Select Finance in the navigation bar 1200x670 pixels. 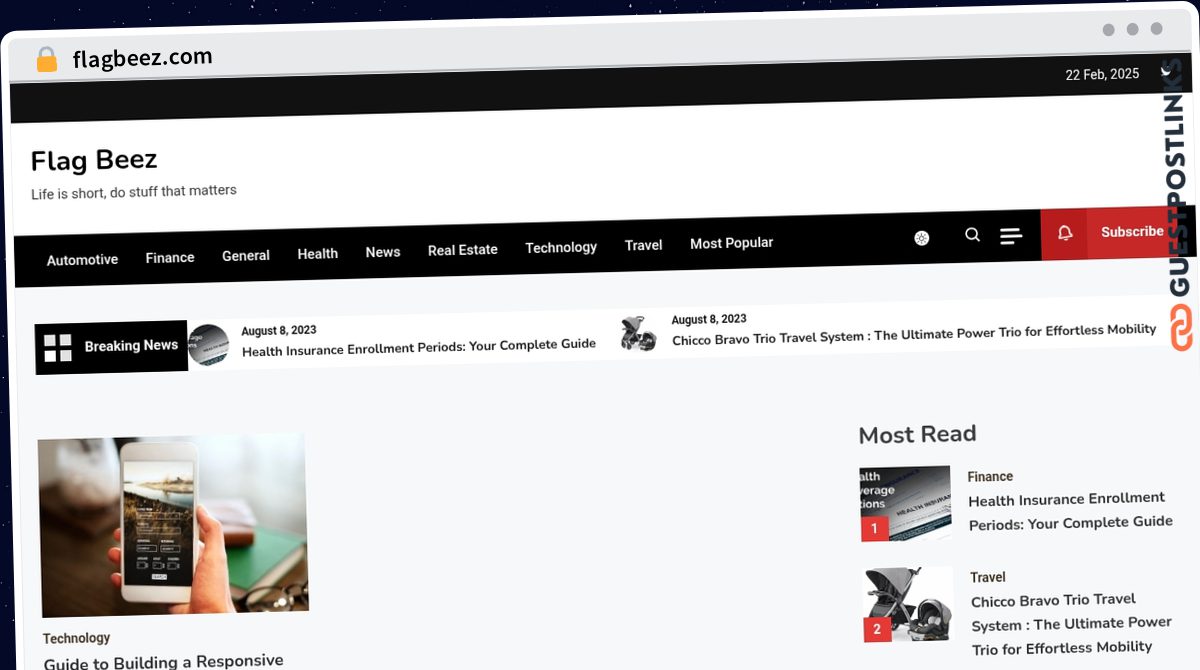(x=170, y=258)
